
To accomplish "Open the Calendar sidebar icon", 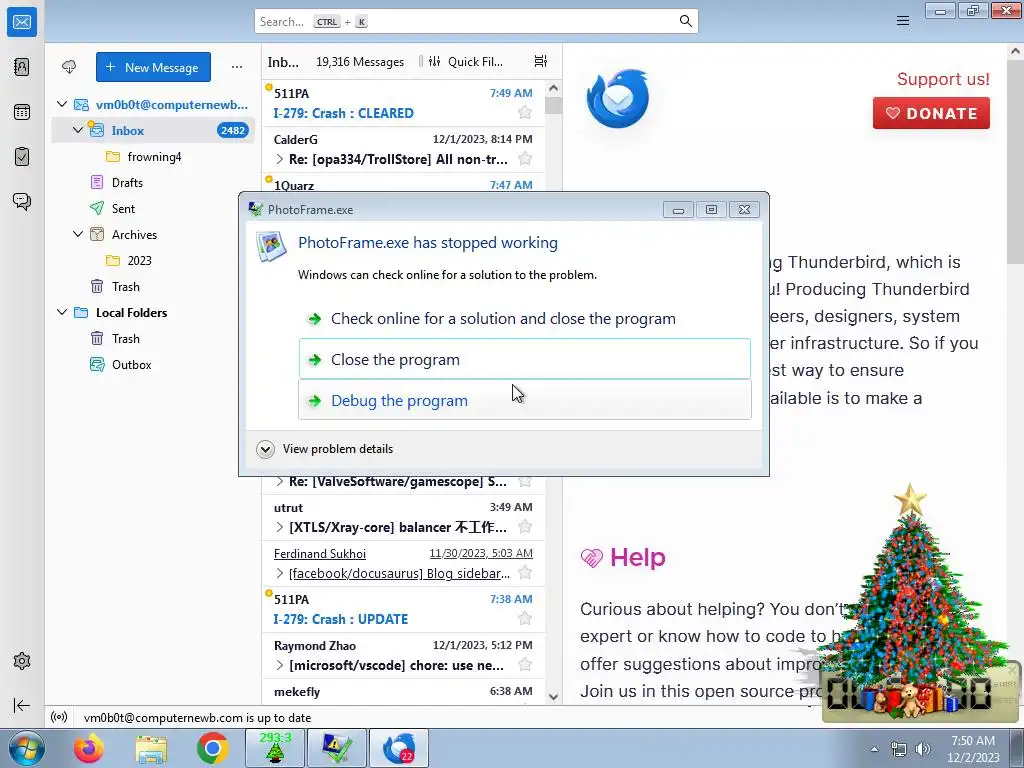I will pyautogui.click(x=22, y=112).
